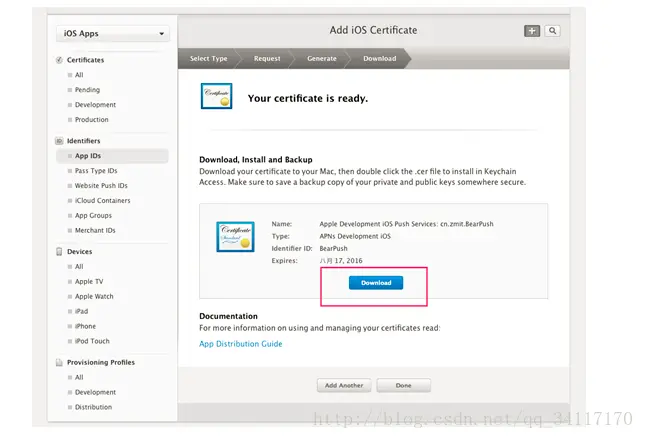Click the Devices heading
The width and height of the screenshot is (645, 439).
point(79,252)
